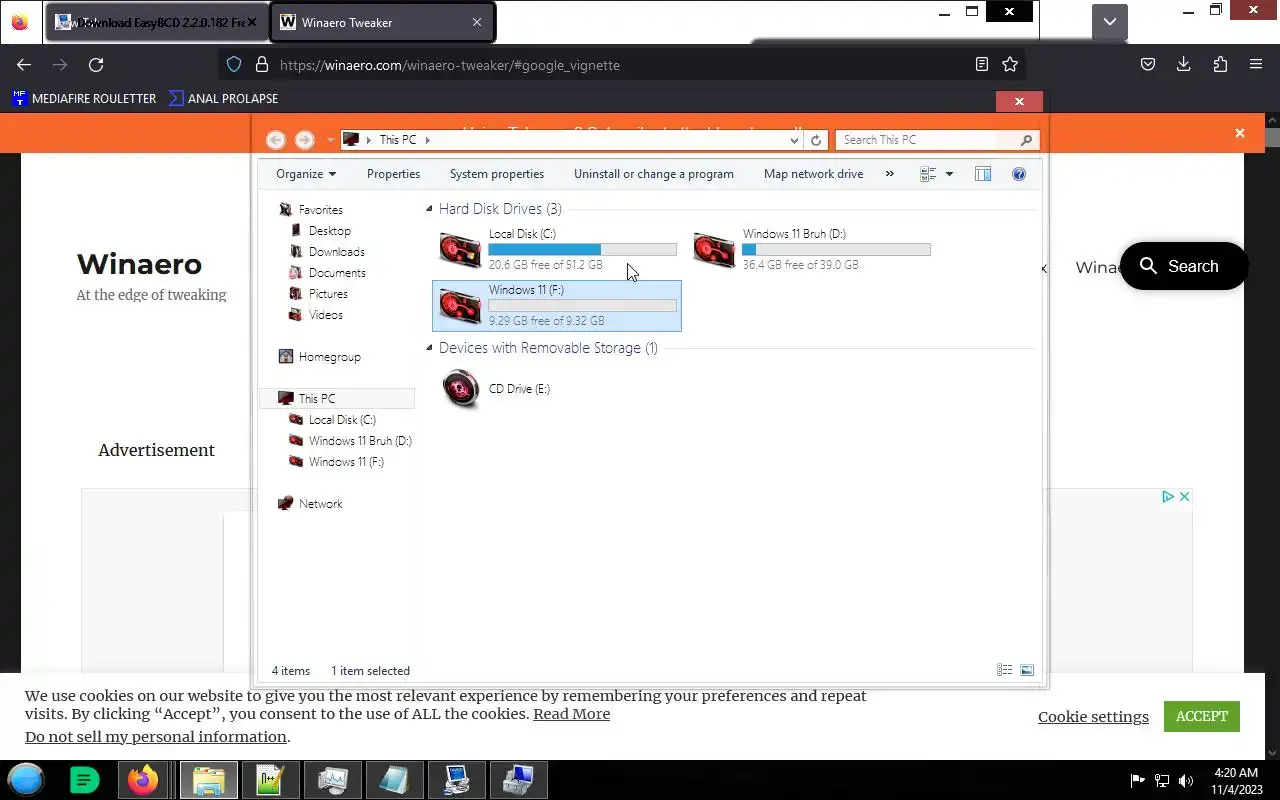1280x800 pixels.
Task: Go back in Firefox browser
Action: (24, 64)
